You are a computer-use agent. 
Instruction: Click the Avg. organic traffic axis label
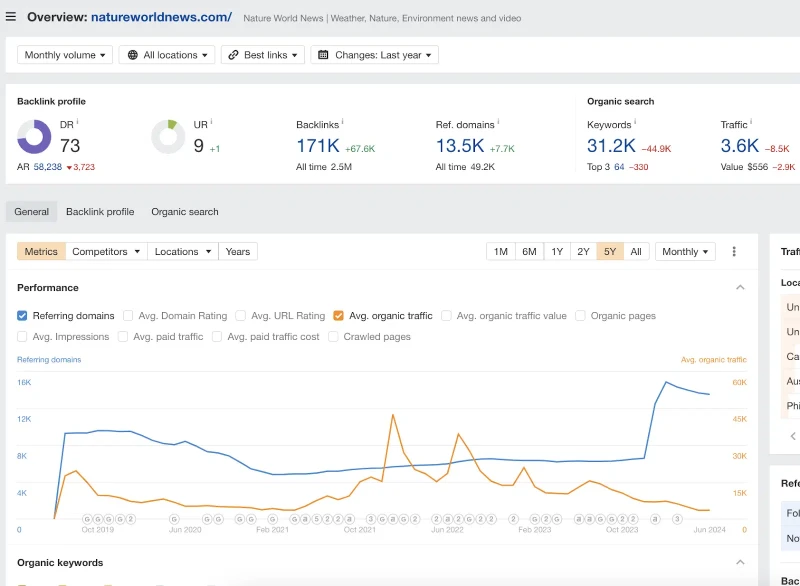[714, 360]
